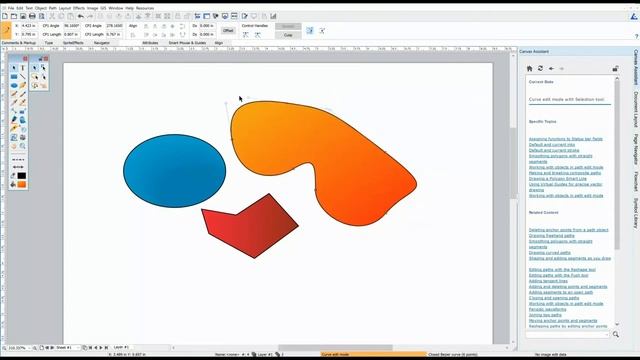Click the blue ellipse on canvas
Image resolution: width=640 pixels, height=360 pixels.
174,171
